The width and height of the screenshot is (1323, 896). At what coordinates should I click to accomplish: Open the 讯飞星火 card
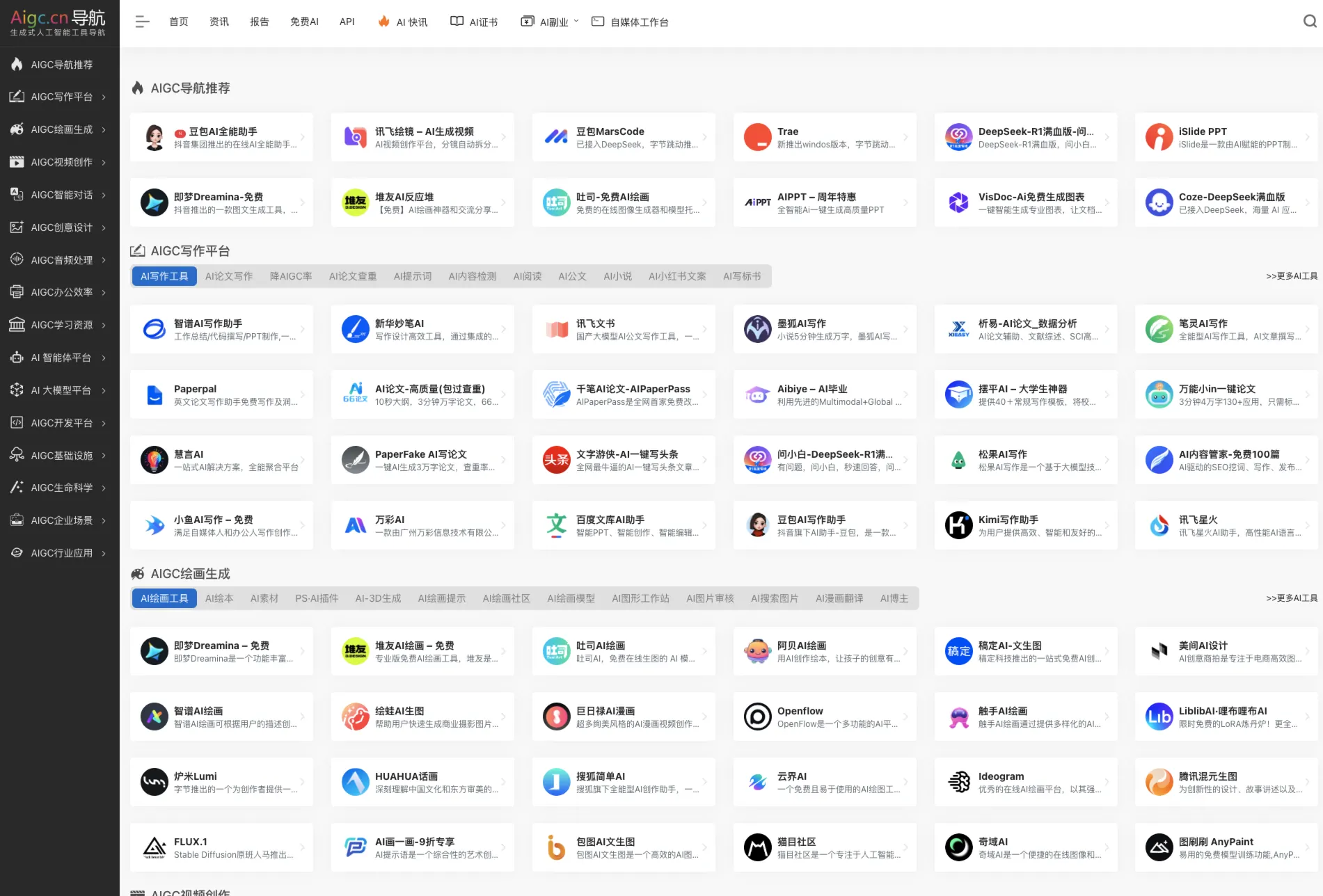(x=1226, y=525)
